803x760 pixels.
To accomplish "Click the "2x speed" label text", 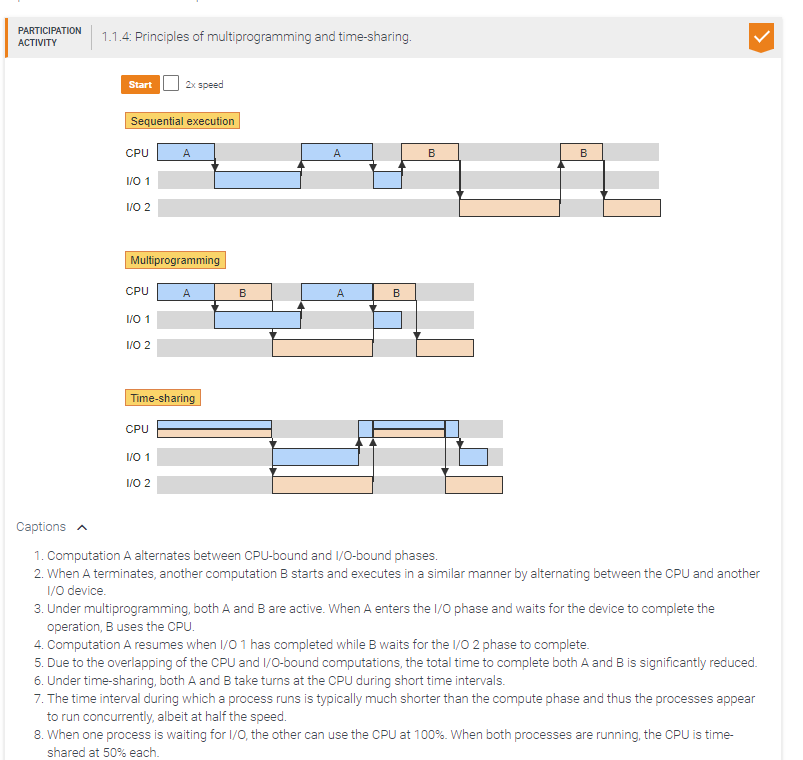I will [204, 85].
